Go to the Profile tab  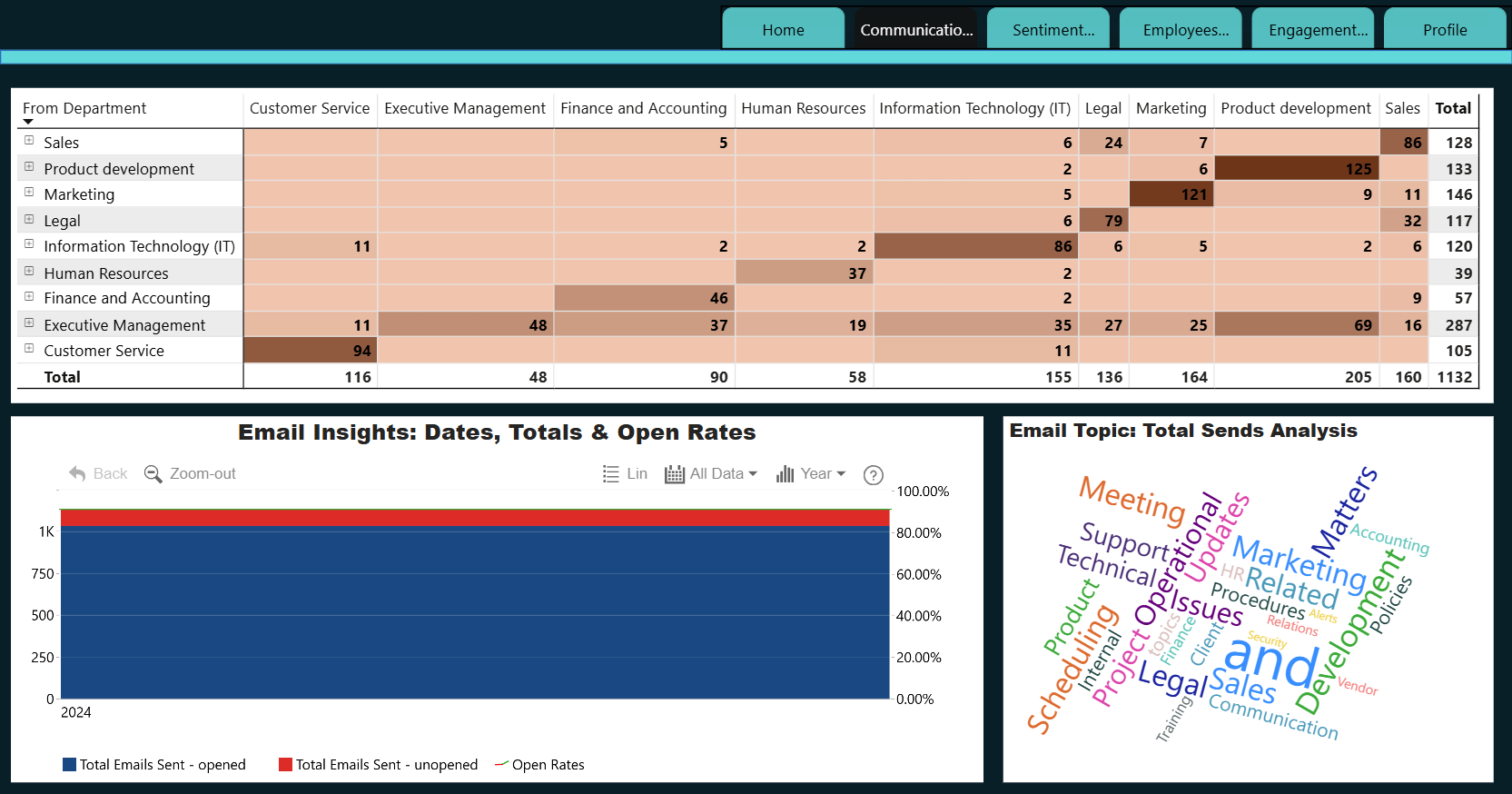tap(1445, 29)
